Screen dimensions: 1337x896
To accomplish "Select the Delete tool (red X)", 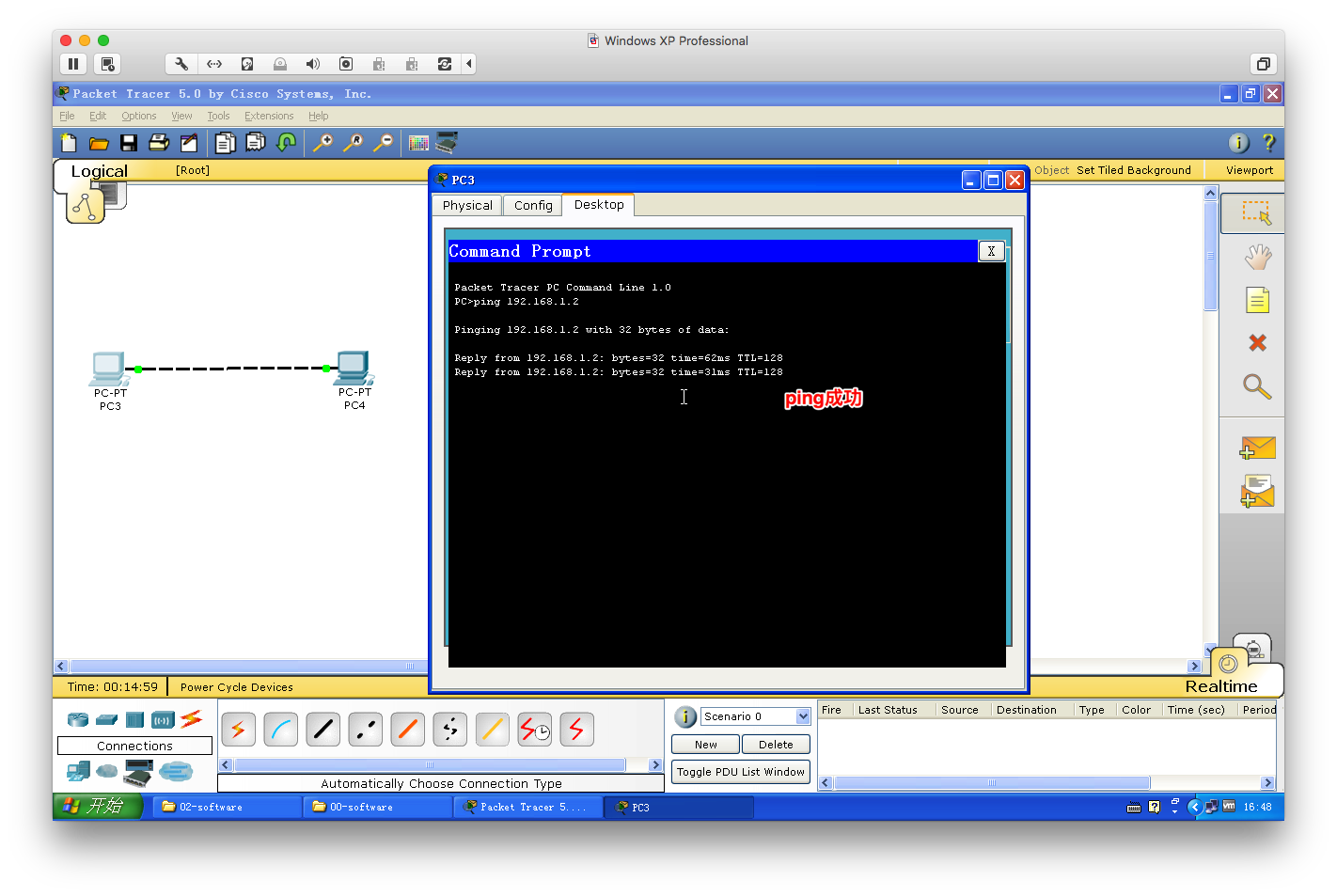I will pos(1257,343).
